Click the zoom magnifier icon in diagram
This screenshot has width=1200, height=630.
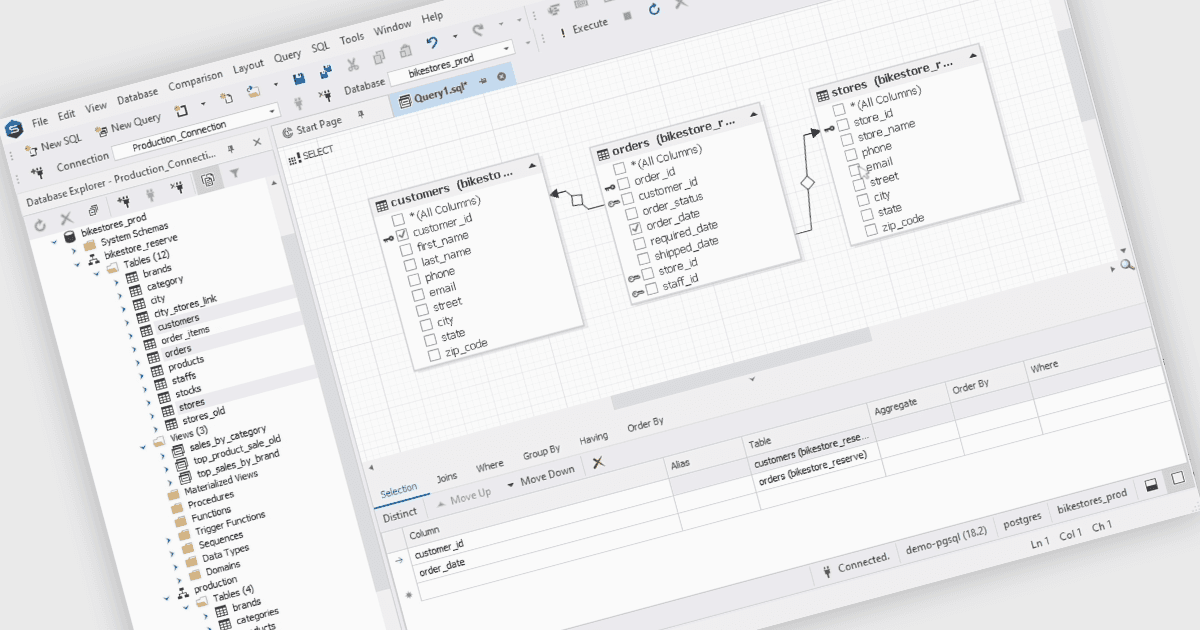point(1127,264)
